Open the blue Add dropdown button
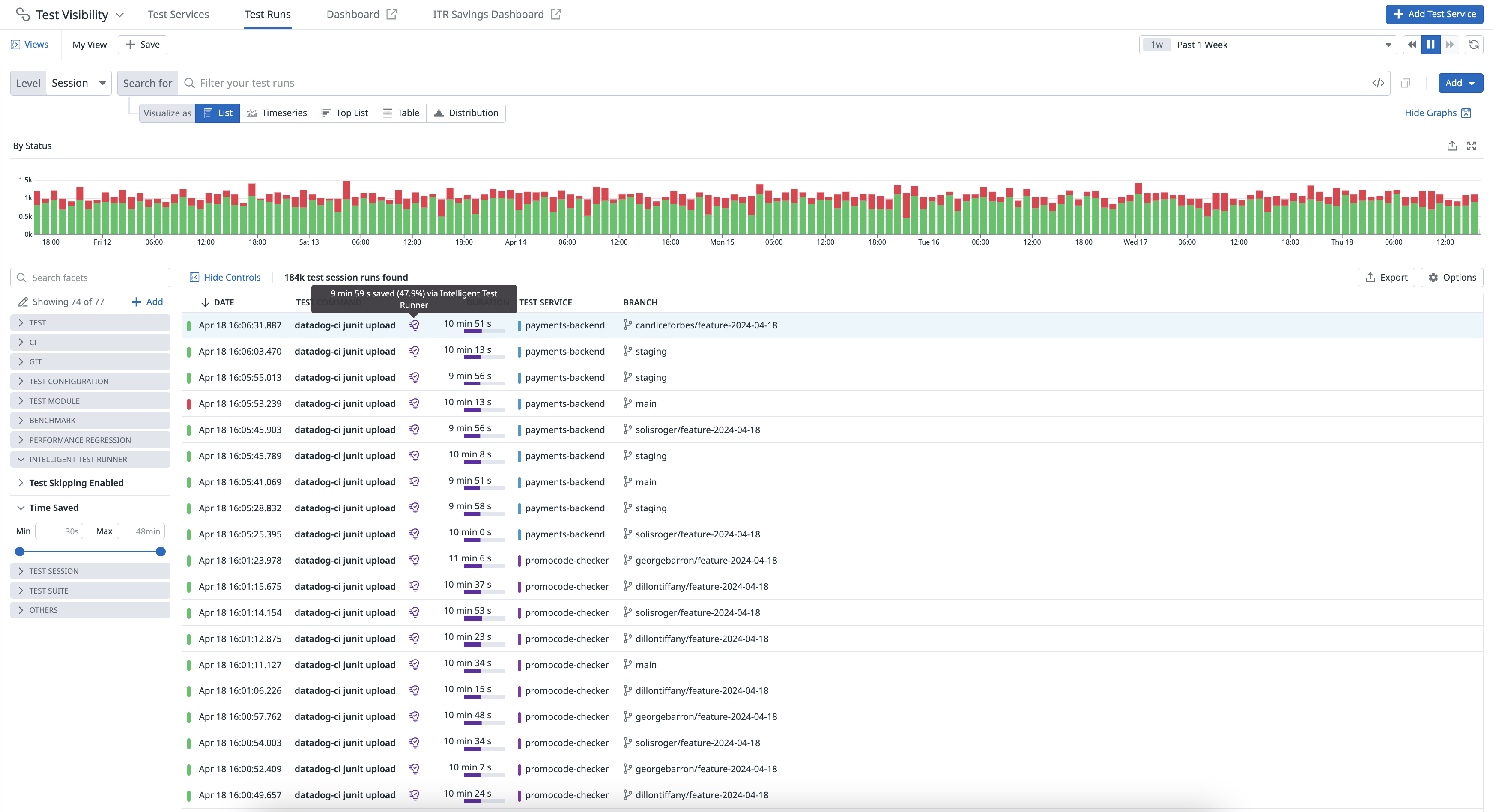The image size is (1493, 812). click(x=1460, y=83)
